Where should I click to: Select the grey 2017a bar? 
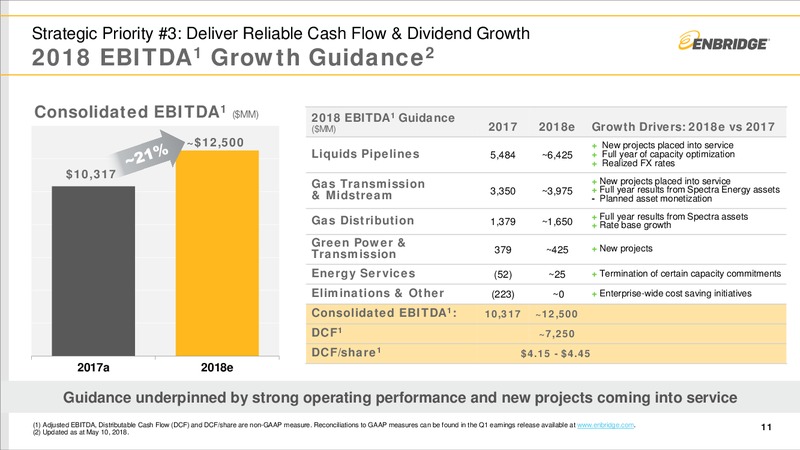point(93,271)
